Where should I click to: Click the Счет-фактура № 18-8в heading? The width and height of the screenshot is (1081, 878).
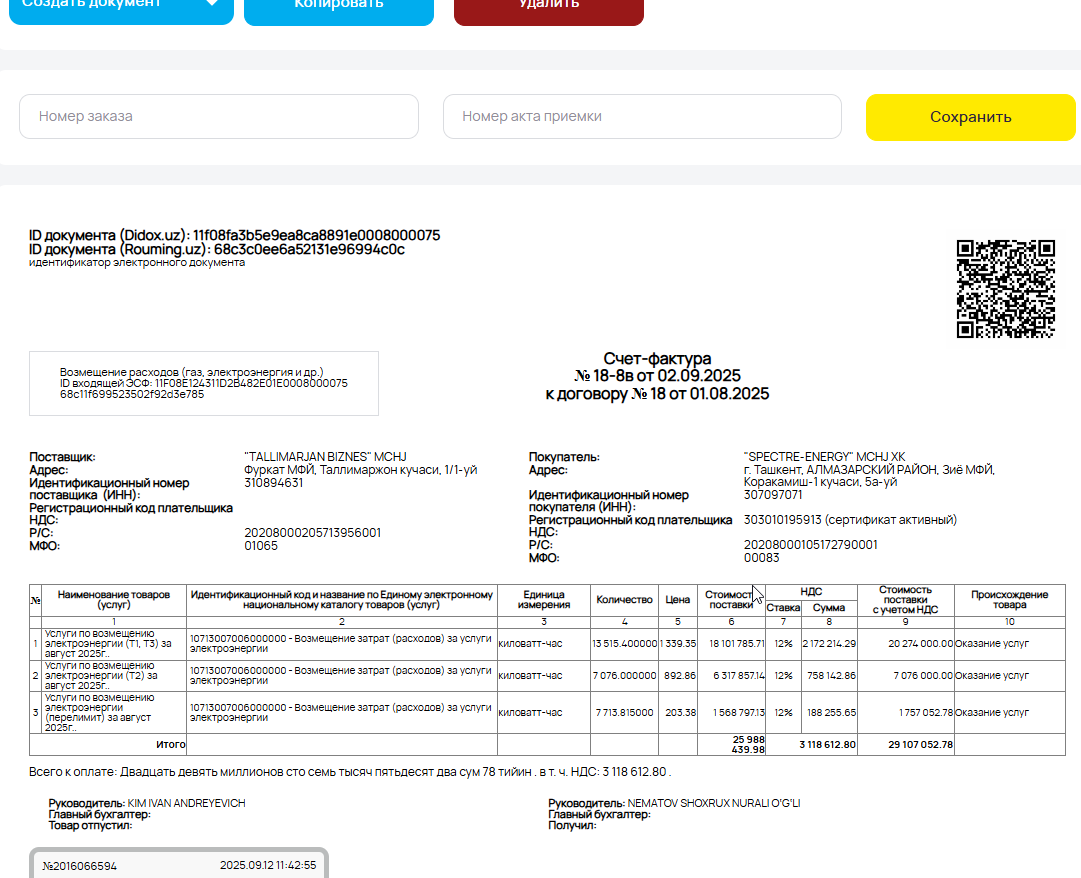[x=657, y=367]
